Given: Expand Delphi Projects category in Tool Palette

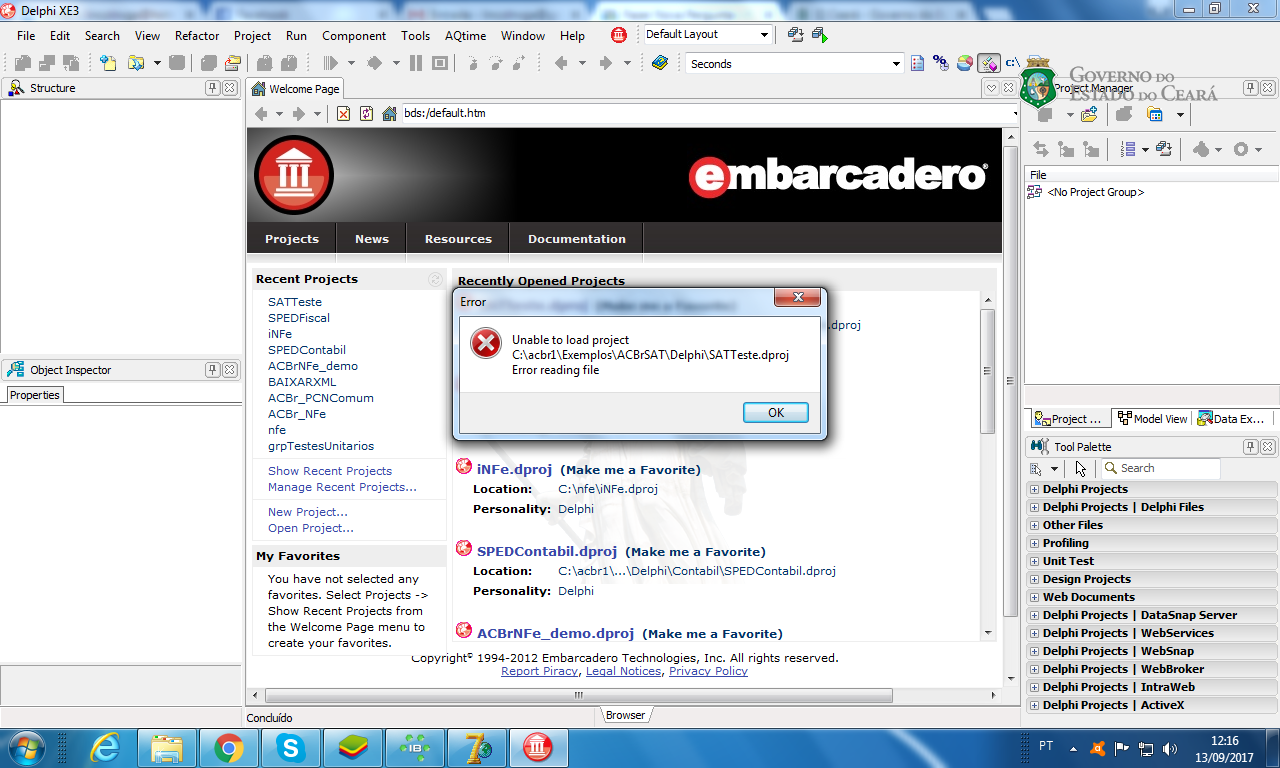Looking at the screenshot, I should 1034,489.
